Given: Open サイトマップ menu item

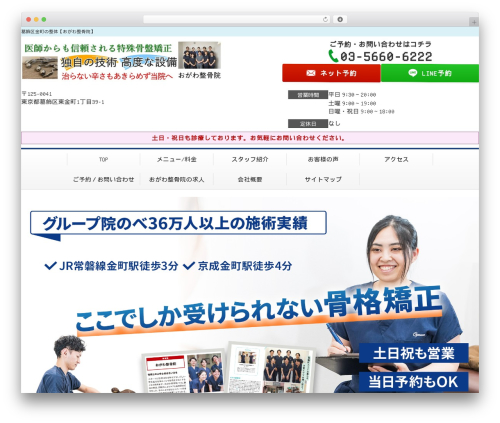Looking at the screenshot, I should (323, 179).
